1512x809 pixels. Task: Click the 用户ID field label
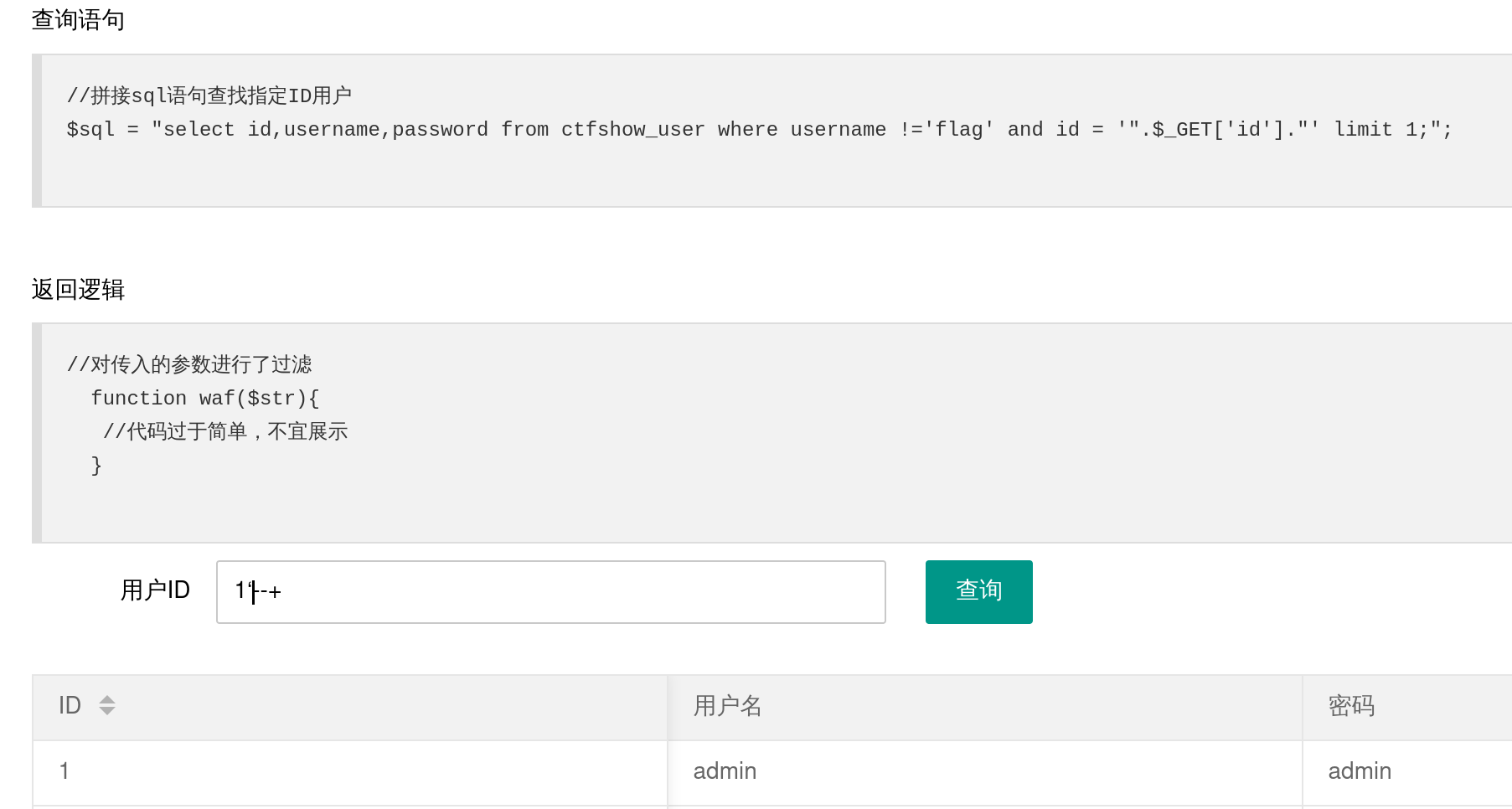[x=155, y=590]
